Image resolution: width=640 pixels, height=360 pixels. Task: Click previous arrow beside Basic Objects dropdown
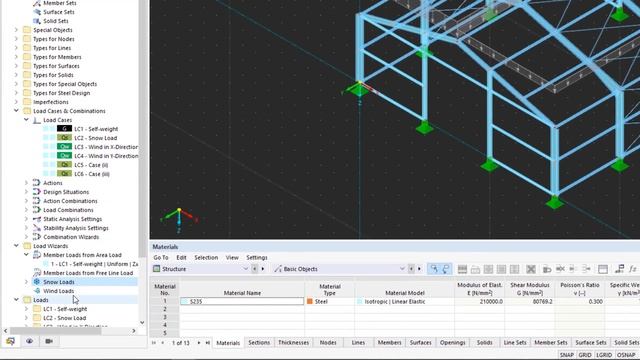click(x=411, y=269)
